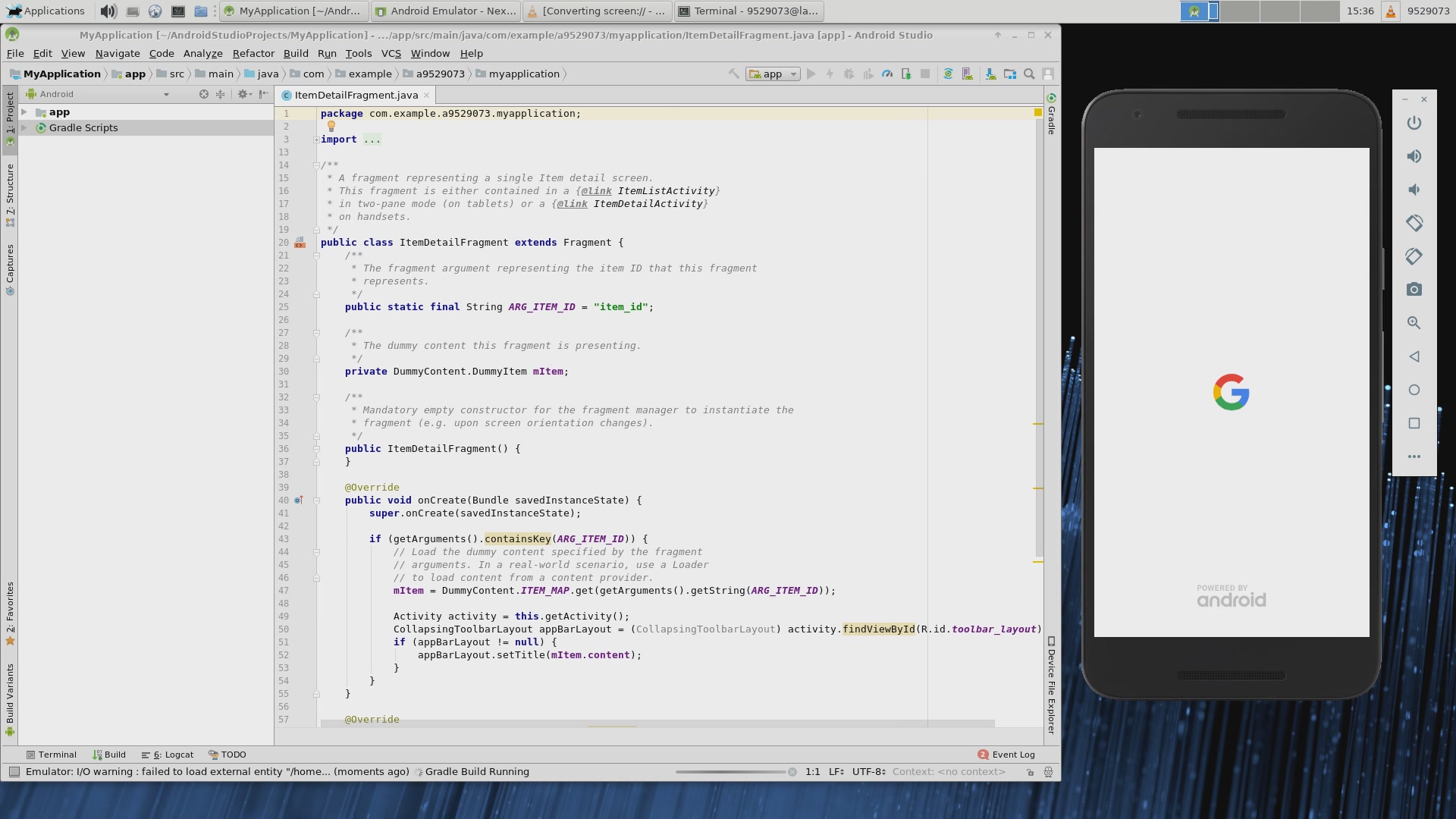Viewport: 1456px width, 819px height.
Task: Open Project panel settings gear
Action: coord(243,95)
